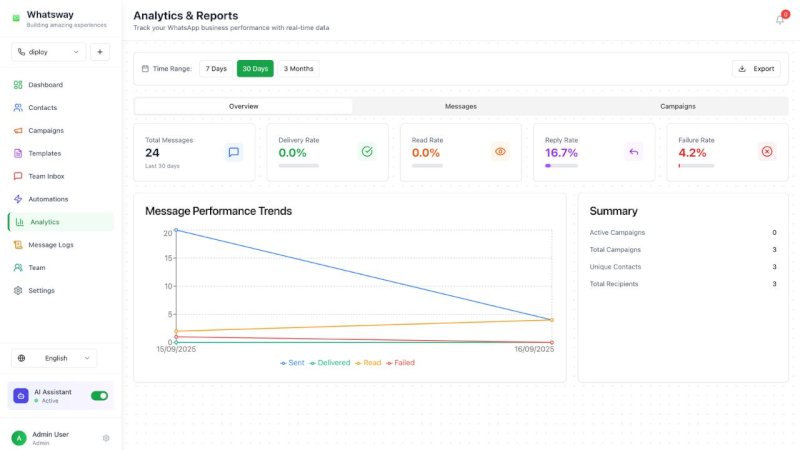Click the Export button

coord(755,69)
